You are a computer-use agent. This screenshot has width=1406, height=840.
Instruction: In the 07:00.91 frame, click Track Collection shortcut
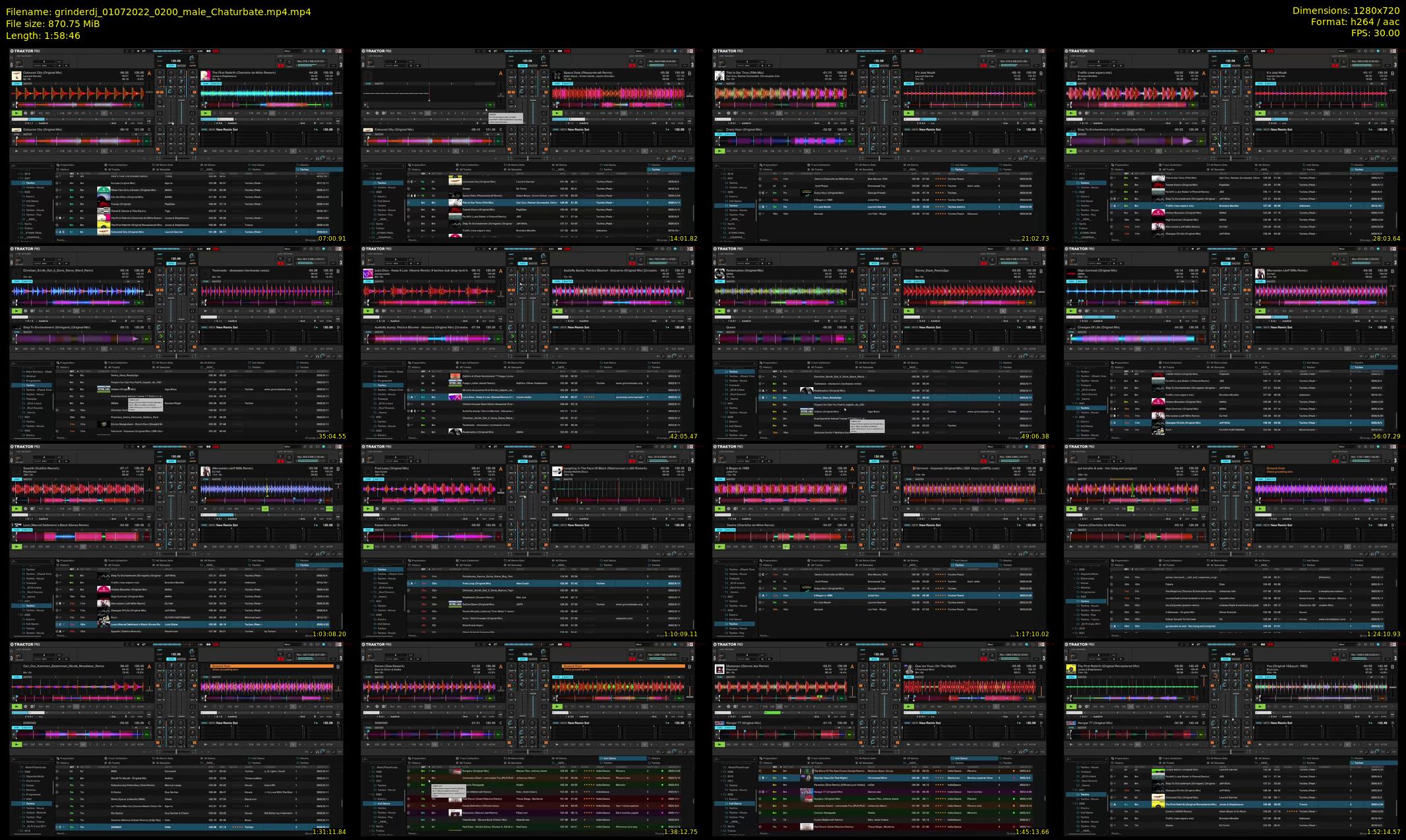[x=117, y=165]
